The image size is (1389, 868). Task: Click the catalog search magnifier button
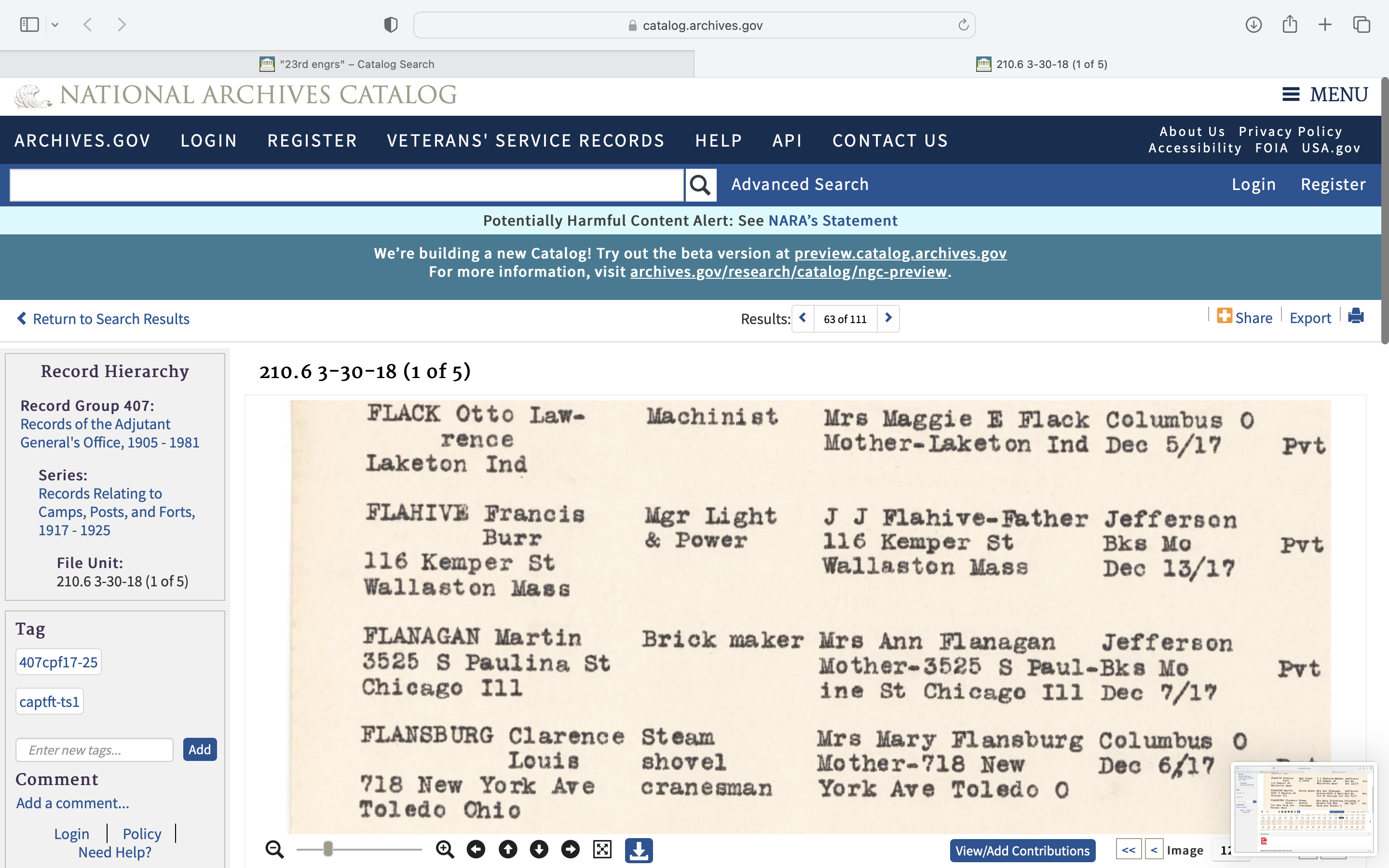click(700, 185)
